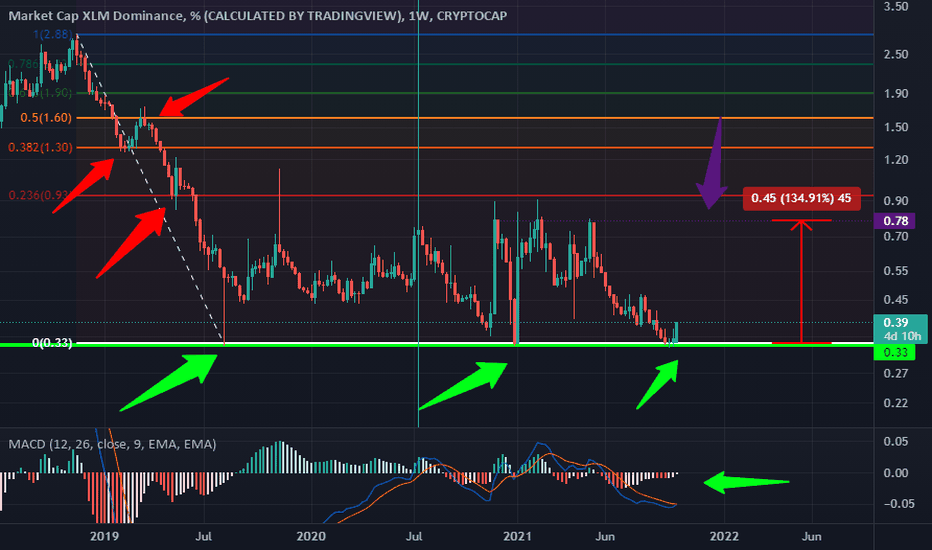The image size is (932, 550).
Task: Click the 4d 10h countdown text
Action: (902, 336)
